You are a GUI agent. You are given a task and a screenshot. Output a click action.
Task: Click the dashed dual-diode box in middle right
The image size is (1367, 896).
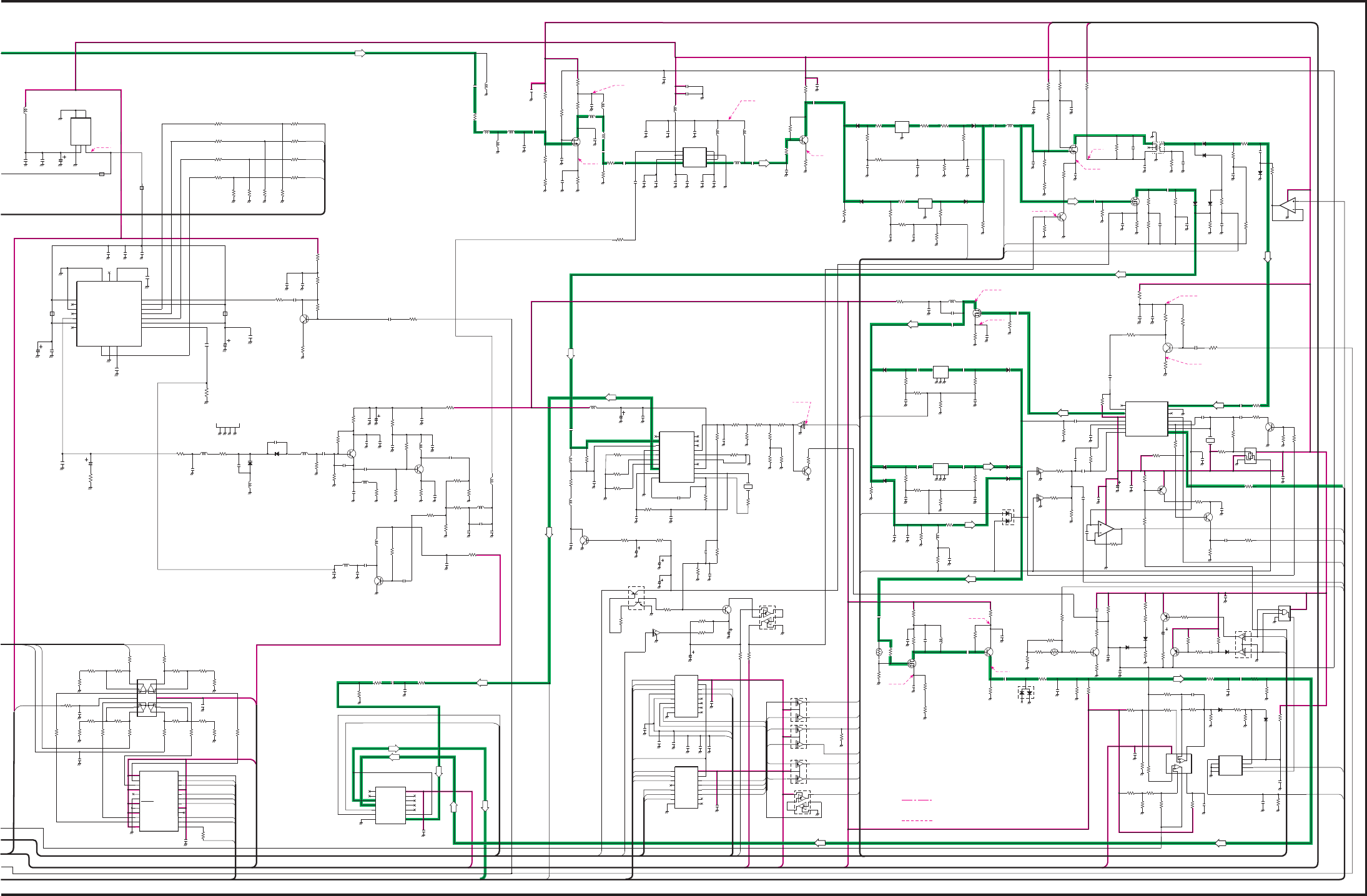1008,517
